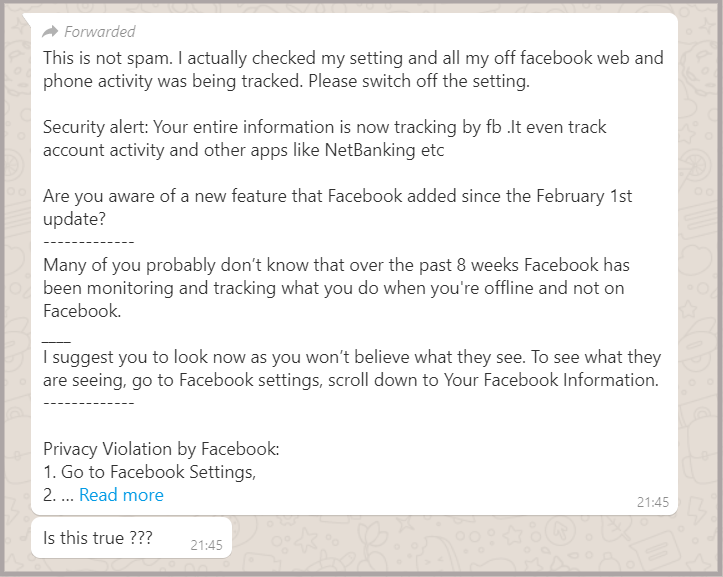
Task: Click the forwarded arrow icon
Action: click(x=50, y=31)
